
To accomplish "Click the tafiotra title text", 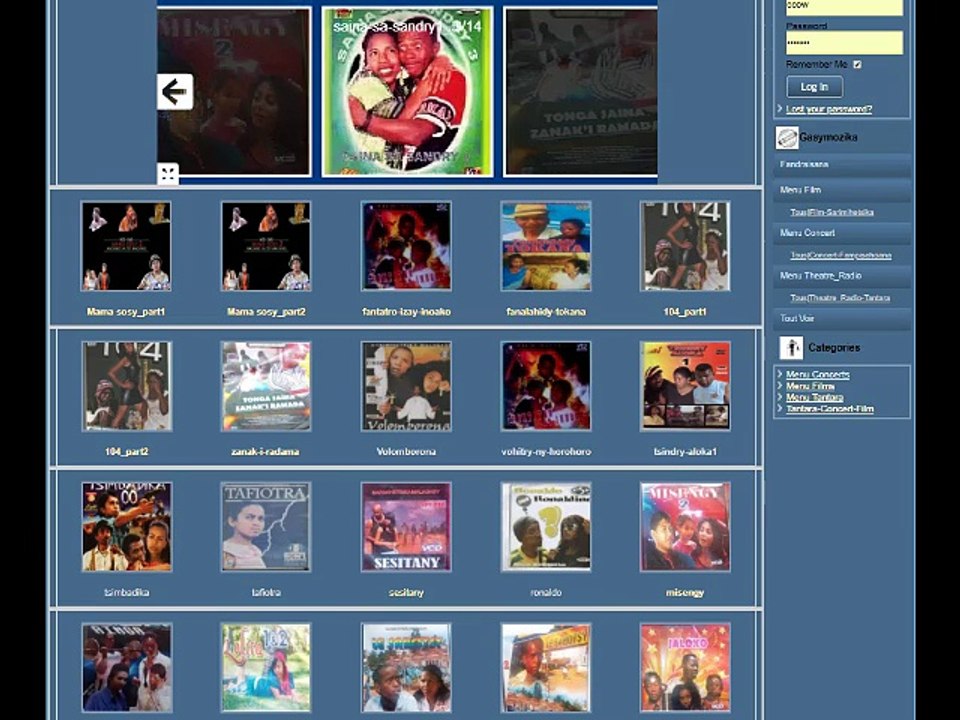I will click(x=266, y=592).
